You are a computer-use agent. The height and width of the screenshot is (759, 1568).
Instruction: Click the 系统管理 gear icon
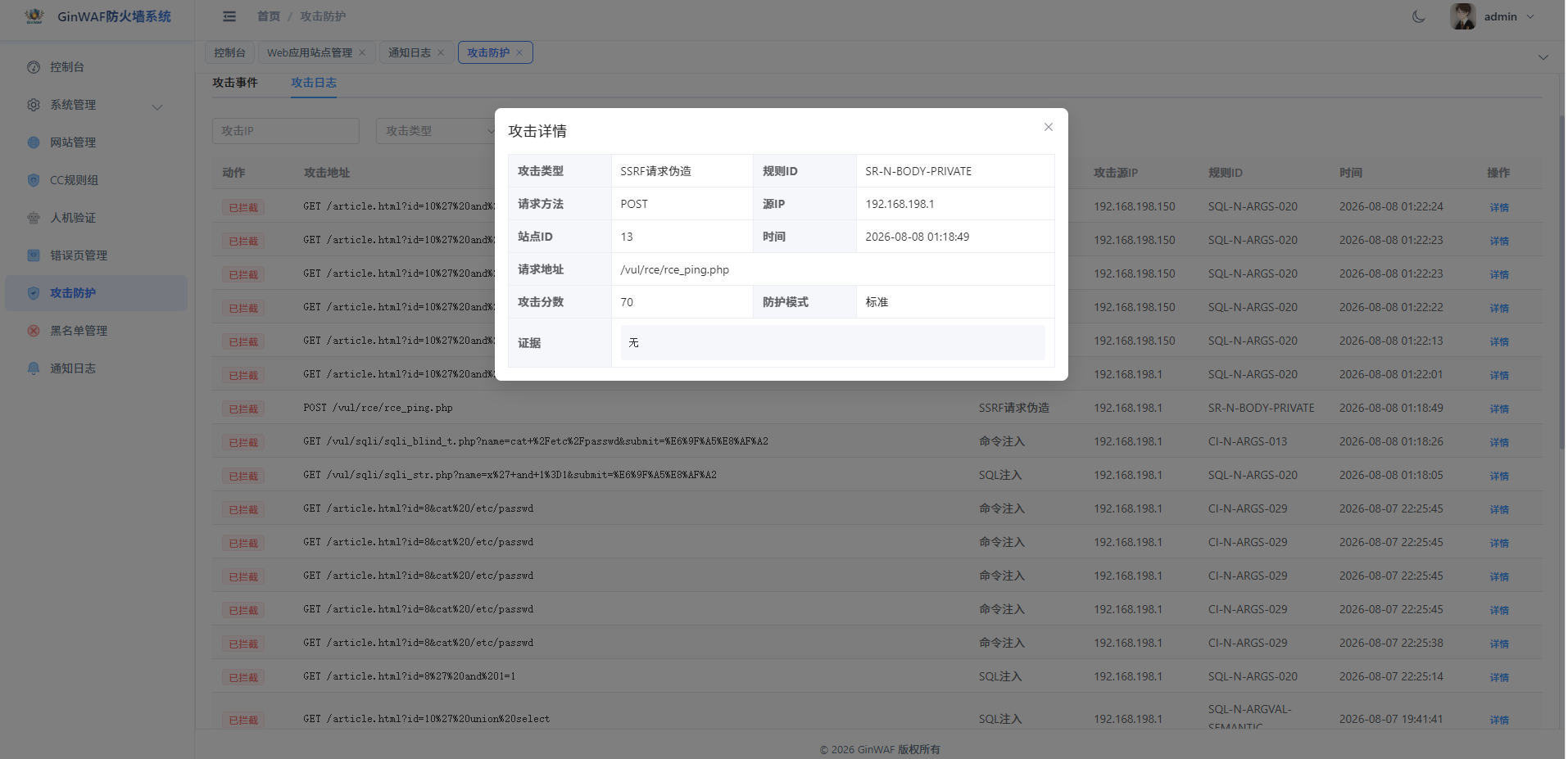point(34,105)
